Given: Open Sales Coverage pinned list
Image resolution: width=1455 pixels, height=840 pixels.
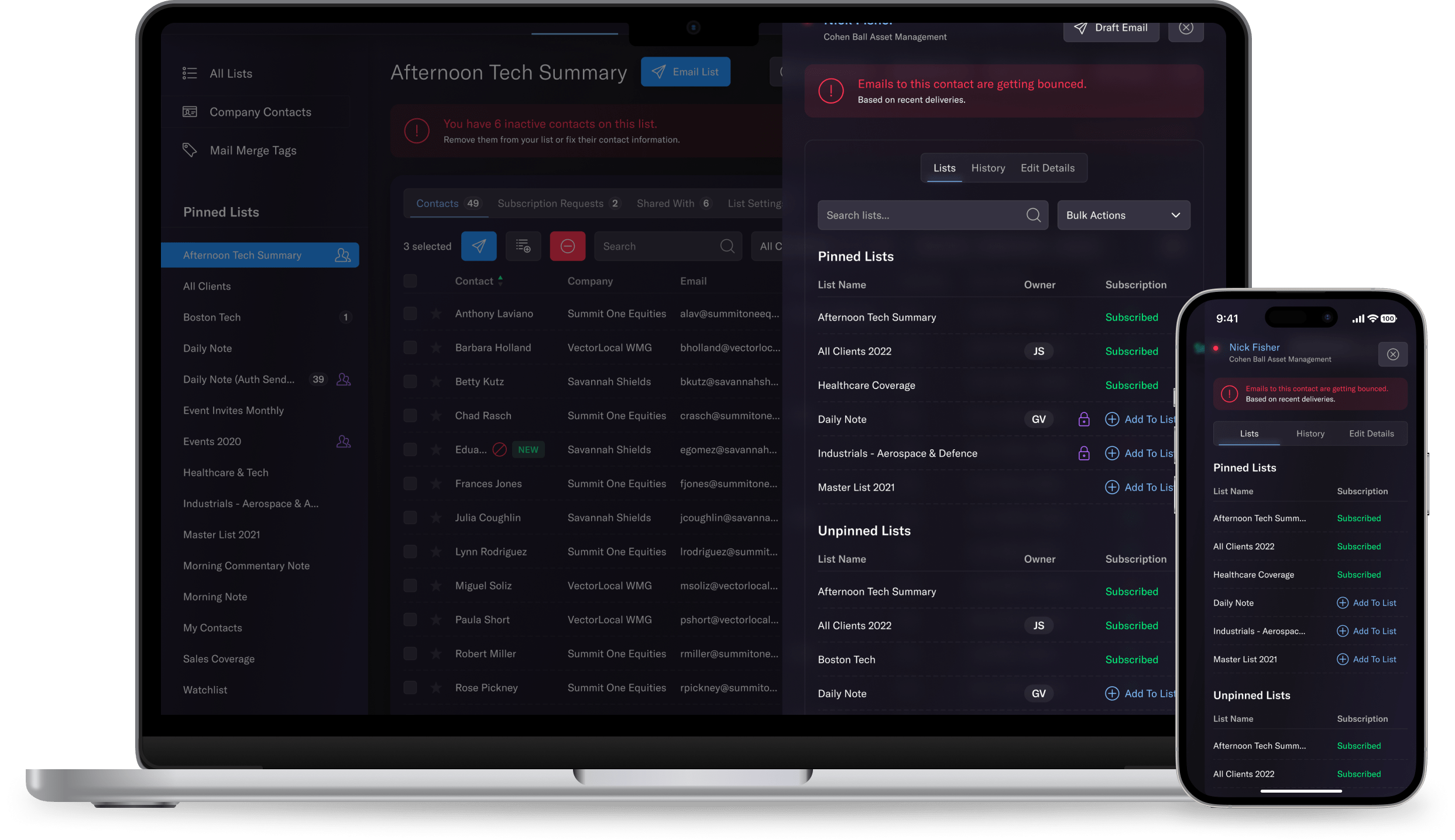Looking at the screenshot, I should click(218, 659).
